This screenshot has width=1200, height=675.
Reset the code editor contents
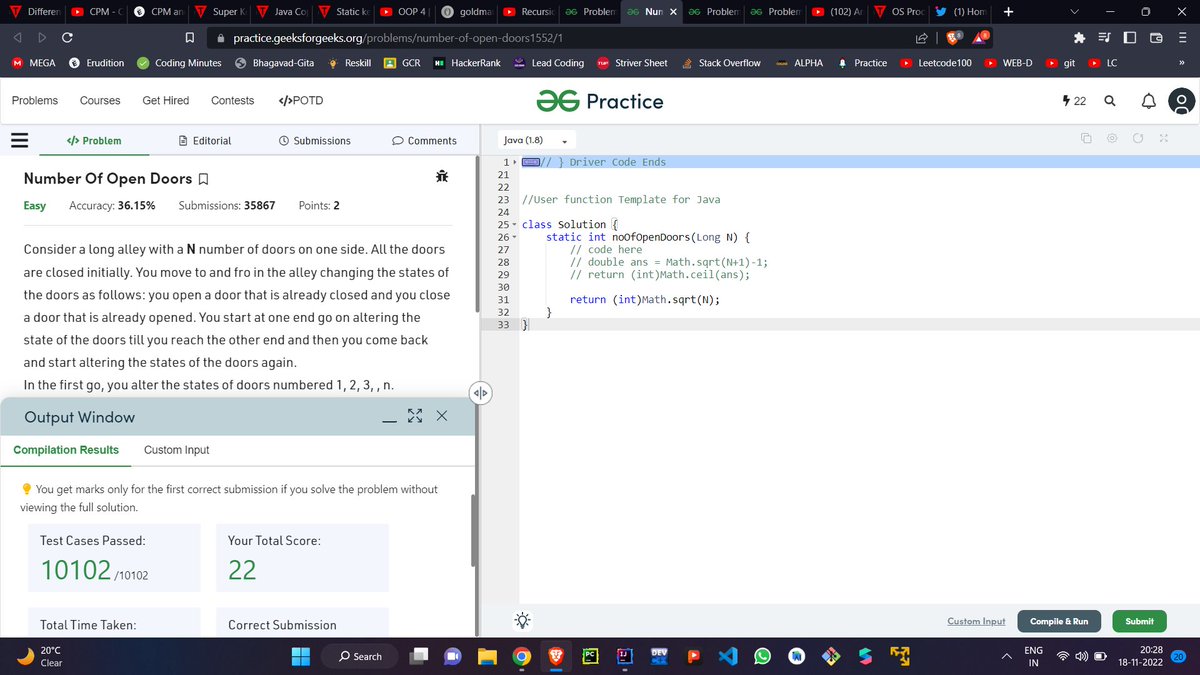click(x=1137, y=140)
